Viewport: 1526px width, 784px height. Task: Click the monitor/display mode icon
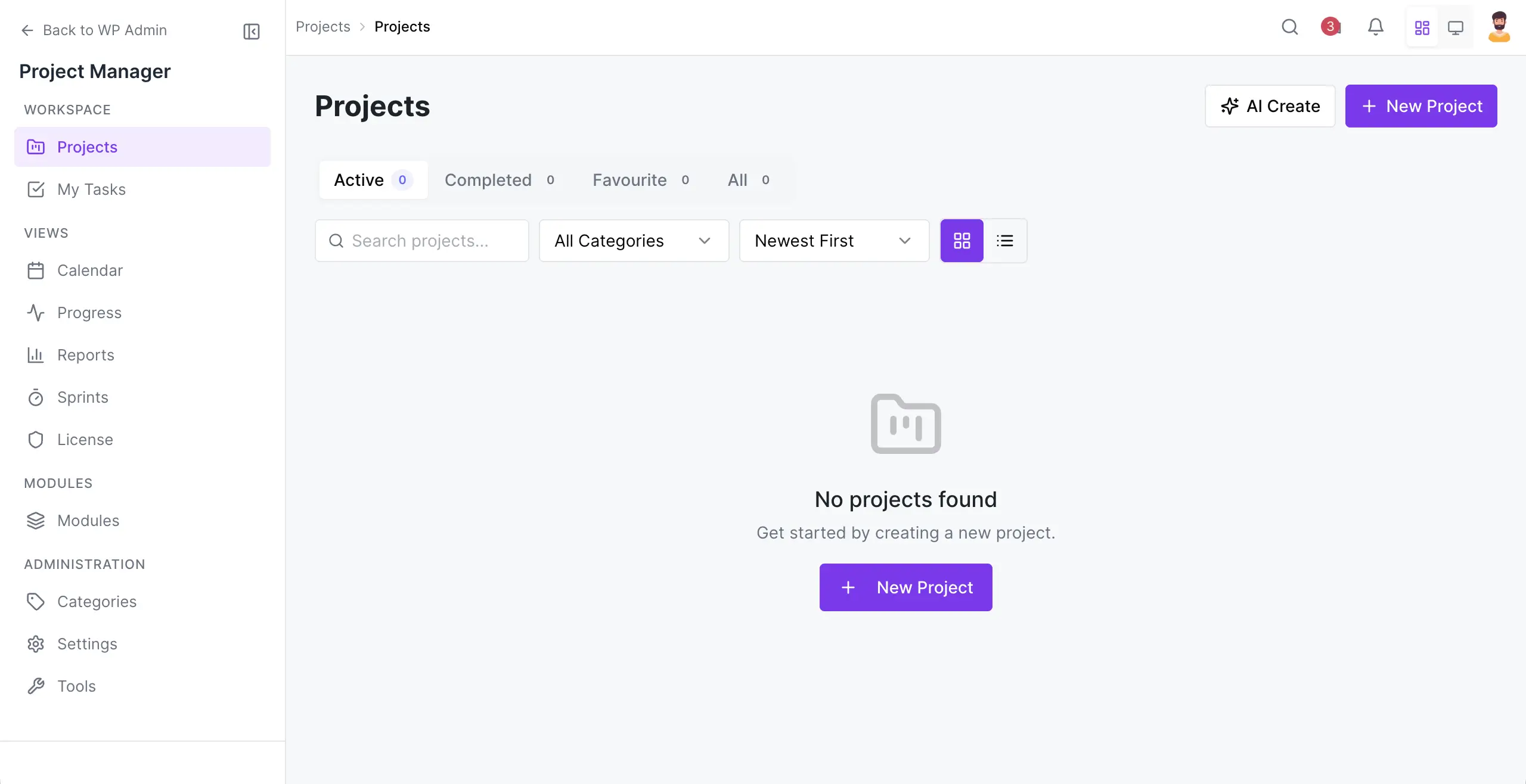tap(1455, 27)
